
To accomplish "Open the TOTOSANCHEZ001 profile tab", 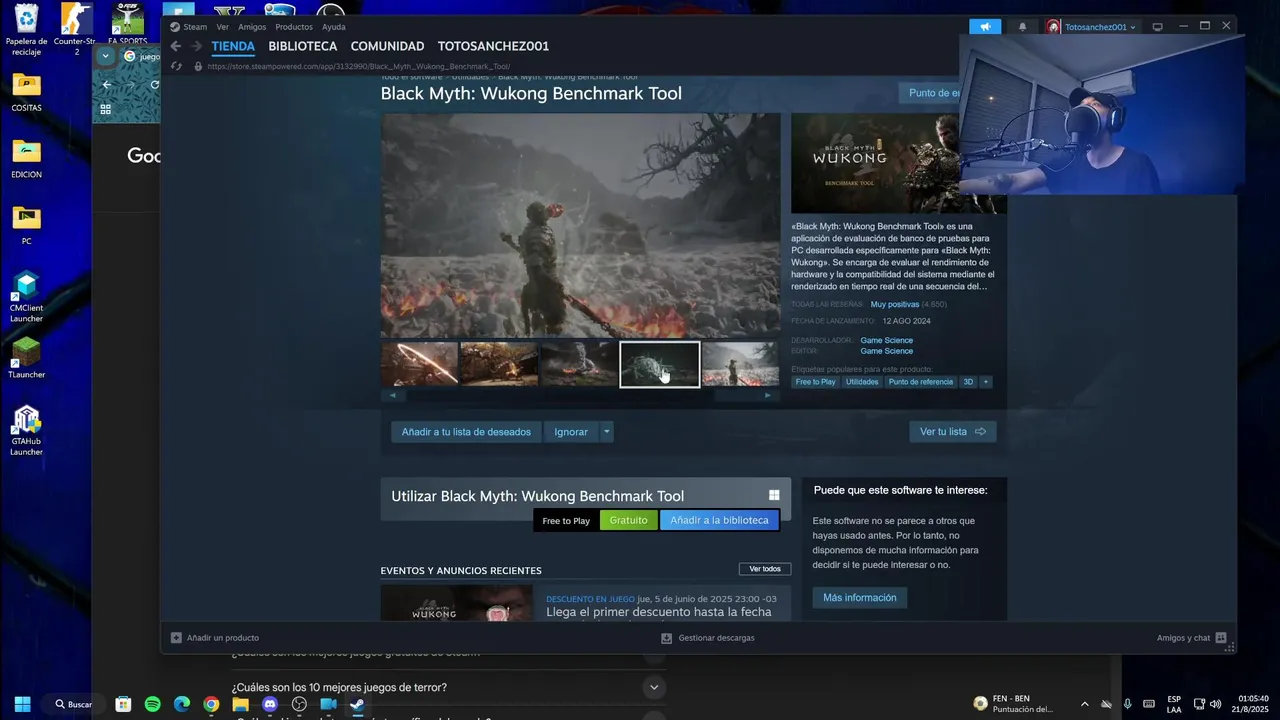I will tap(493, 46).
